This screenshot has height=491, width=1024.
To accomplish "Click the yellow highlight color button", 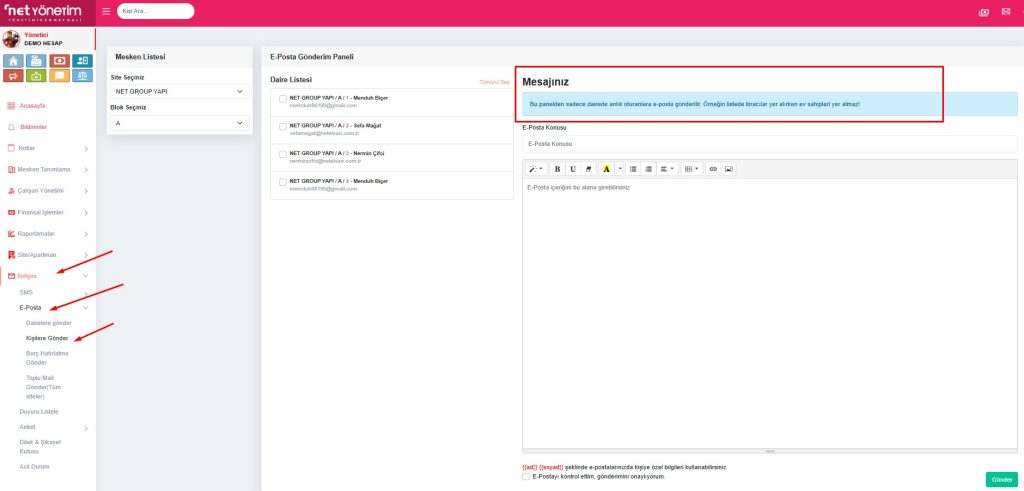I will (606, 169).
